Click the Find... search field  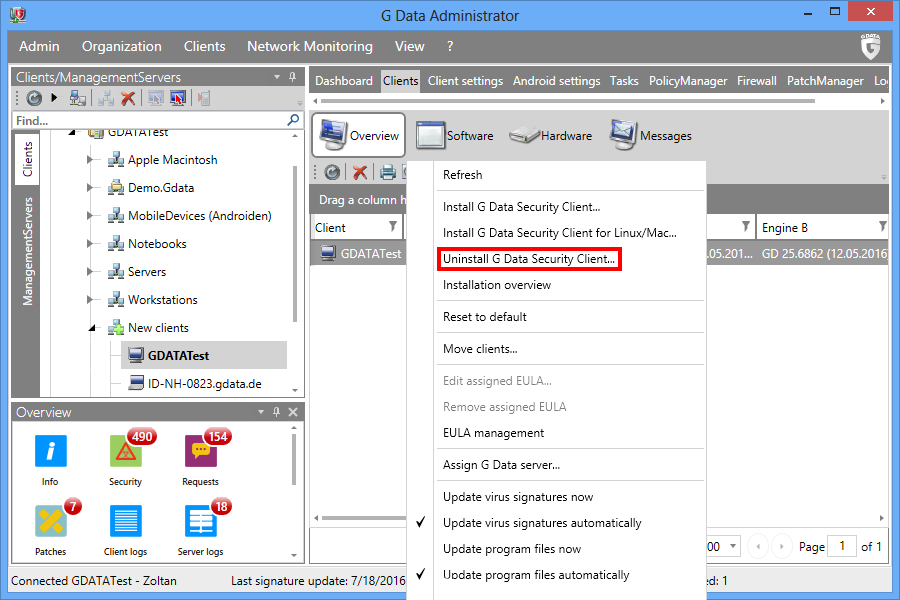pos(149,121)
